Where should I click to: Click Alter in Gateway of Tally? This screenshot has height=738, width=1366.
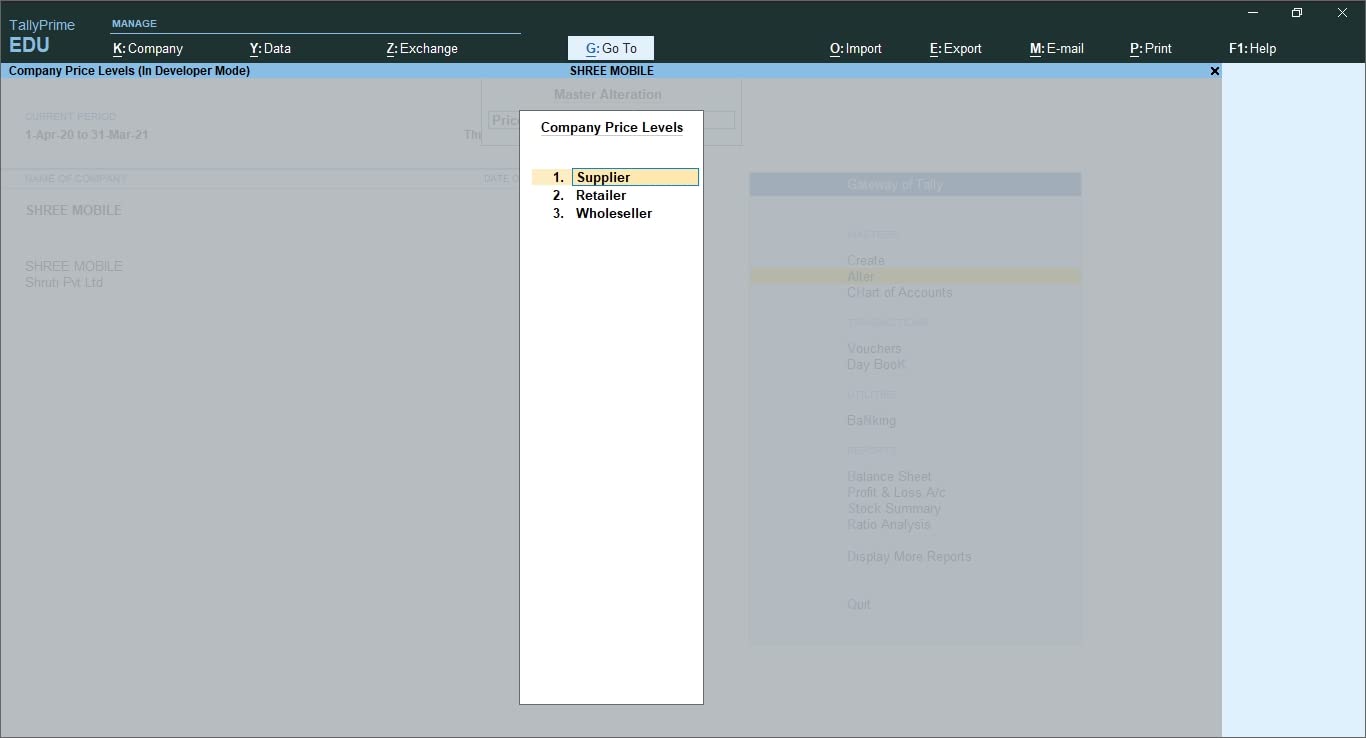tap(860, 276)
